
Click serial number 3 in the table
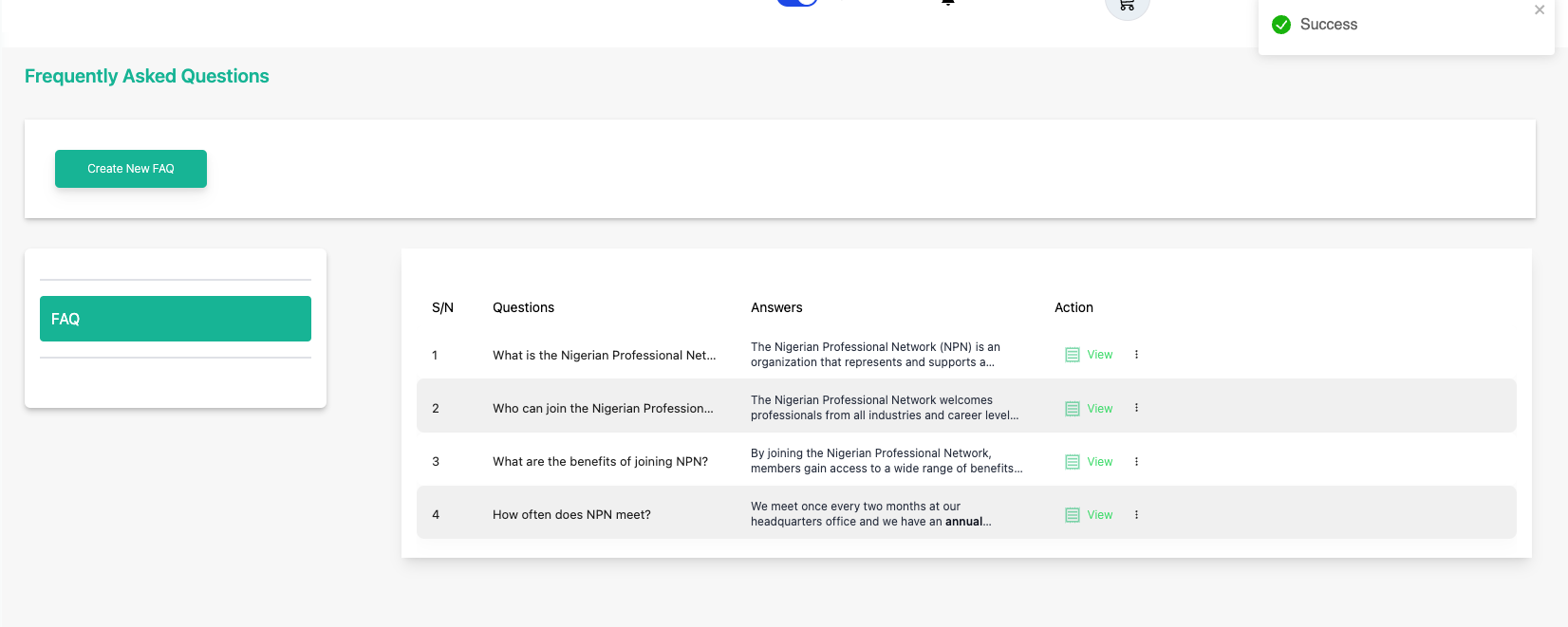pyautogui.click(x=436, y=462)
